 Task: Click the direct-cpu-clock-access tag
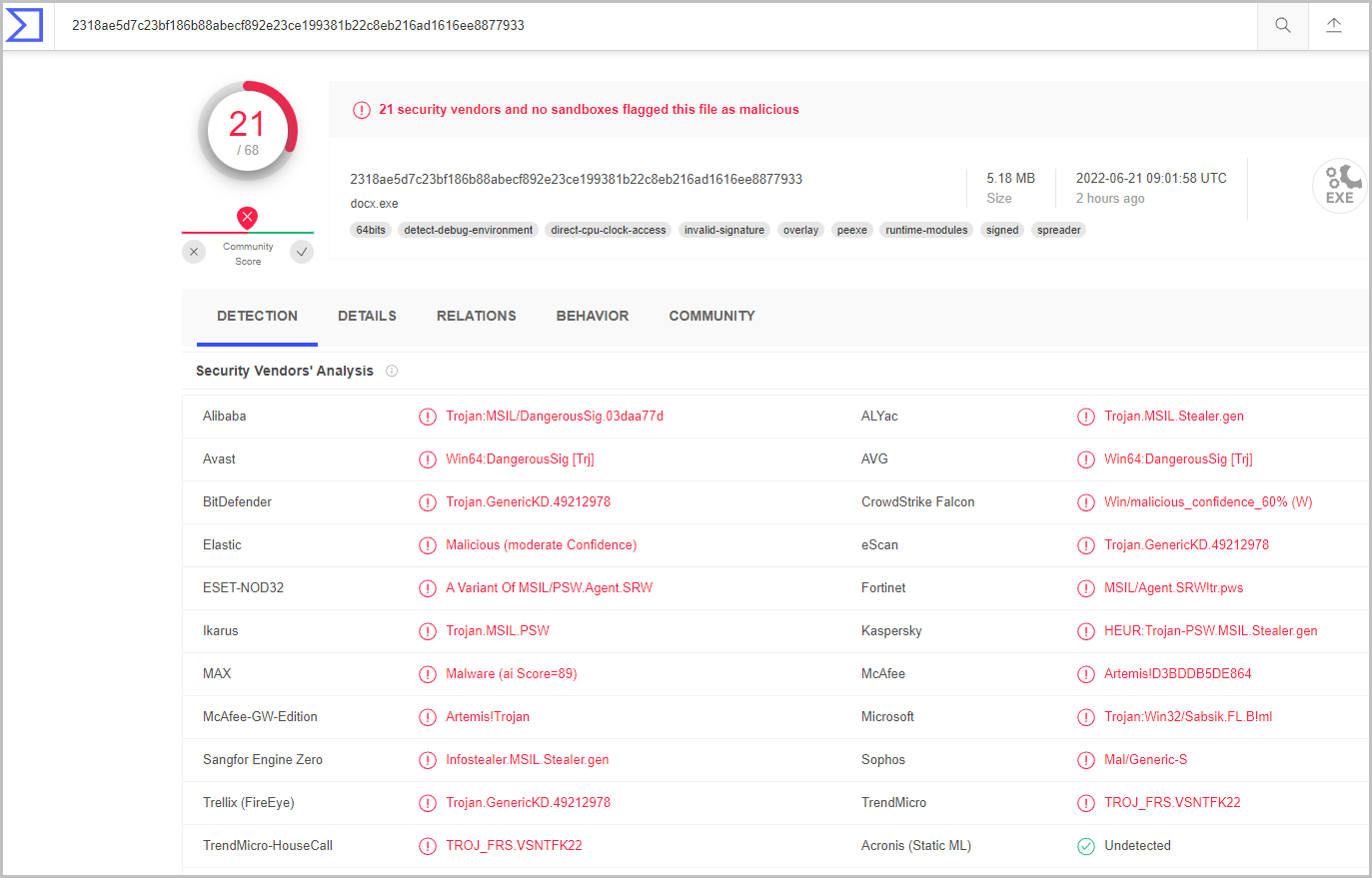[x=609, y=230]
